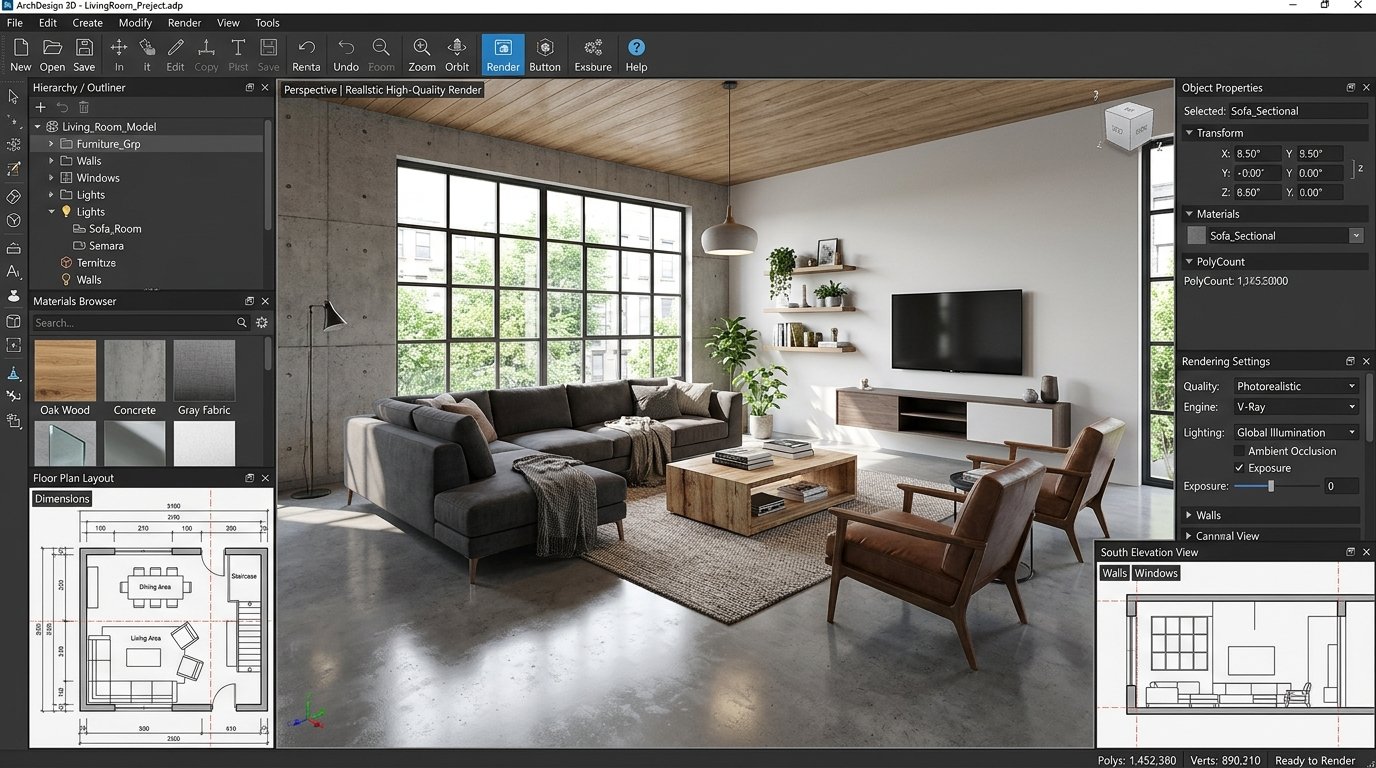Screen dimensions: 1376x768
Task: Click the Renta icon in the toolbar
Action: 306,47
